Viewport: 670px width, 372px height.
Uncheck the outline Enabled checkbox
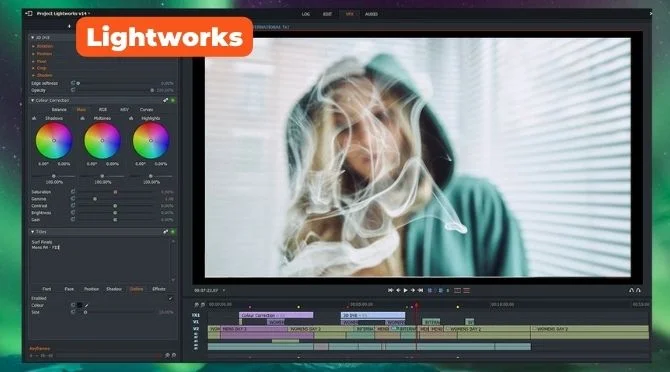pos(170,299)
